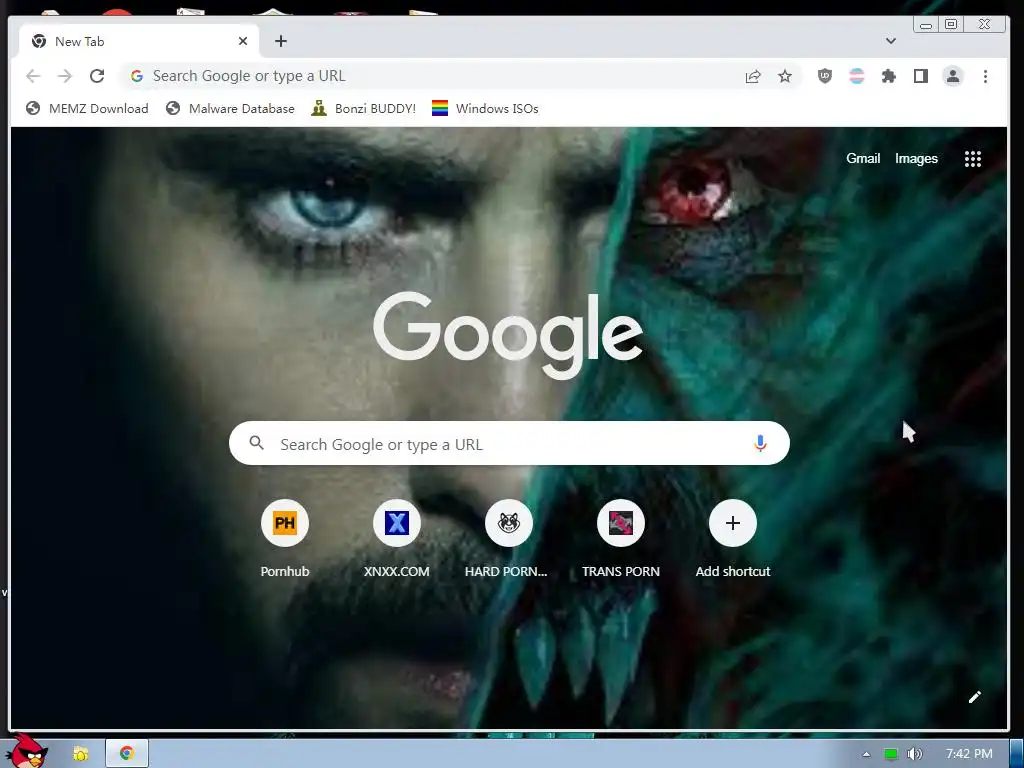Open the Bonzi BUDDY! bookmark
This screenshot has width=1024, height=768.
tap(364, 108)
